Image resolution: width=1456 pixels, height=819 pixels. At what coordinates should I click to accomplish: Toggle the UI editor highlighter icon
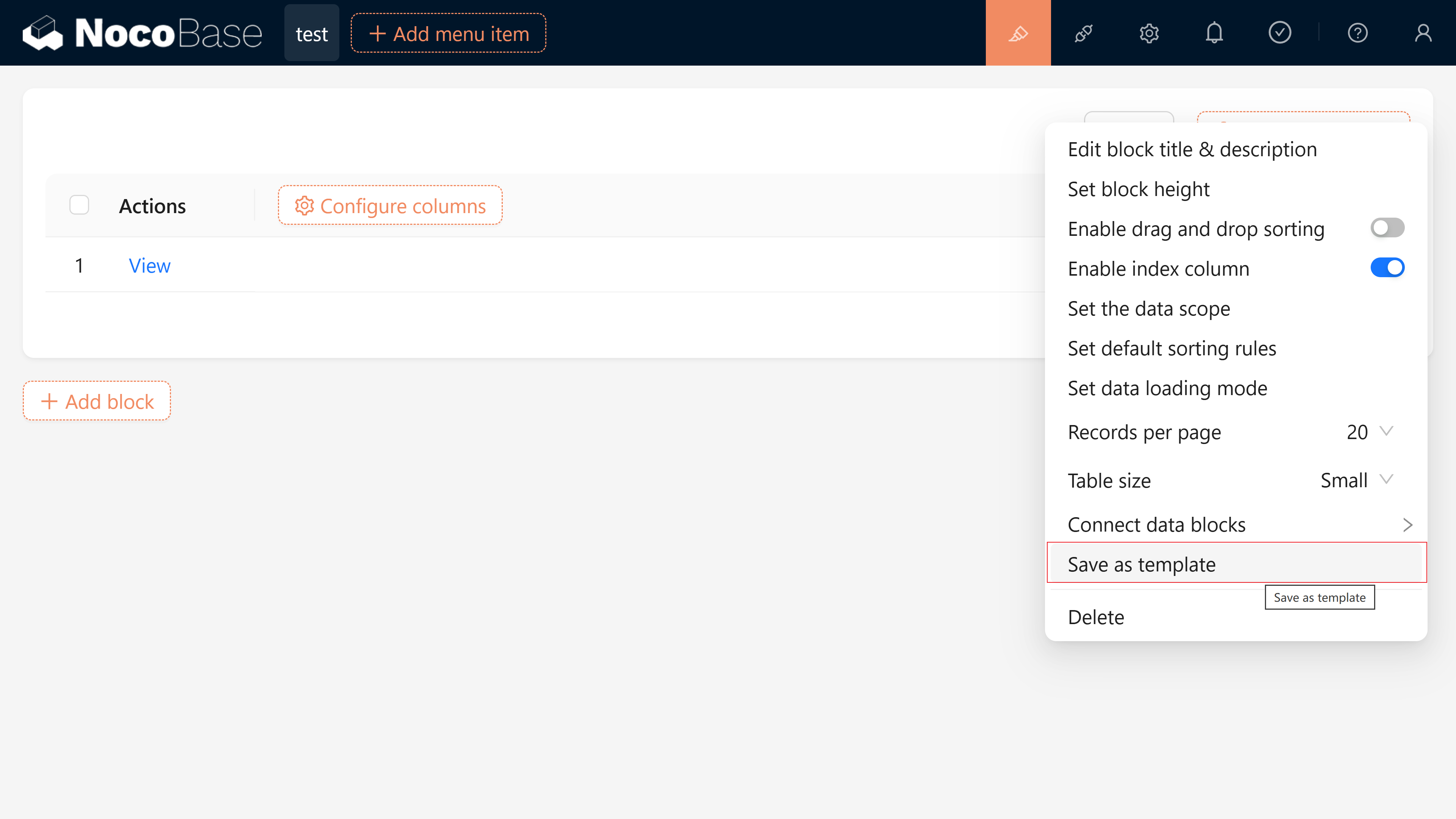click(x=1018, y=33)
